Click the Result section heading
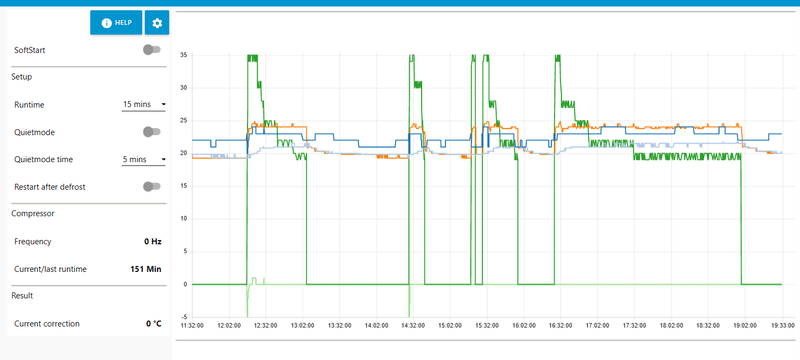 [22, 295]
